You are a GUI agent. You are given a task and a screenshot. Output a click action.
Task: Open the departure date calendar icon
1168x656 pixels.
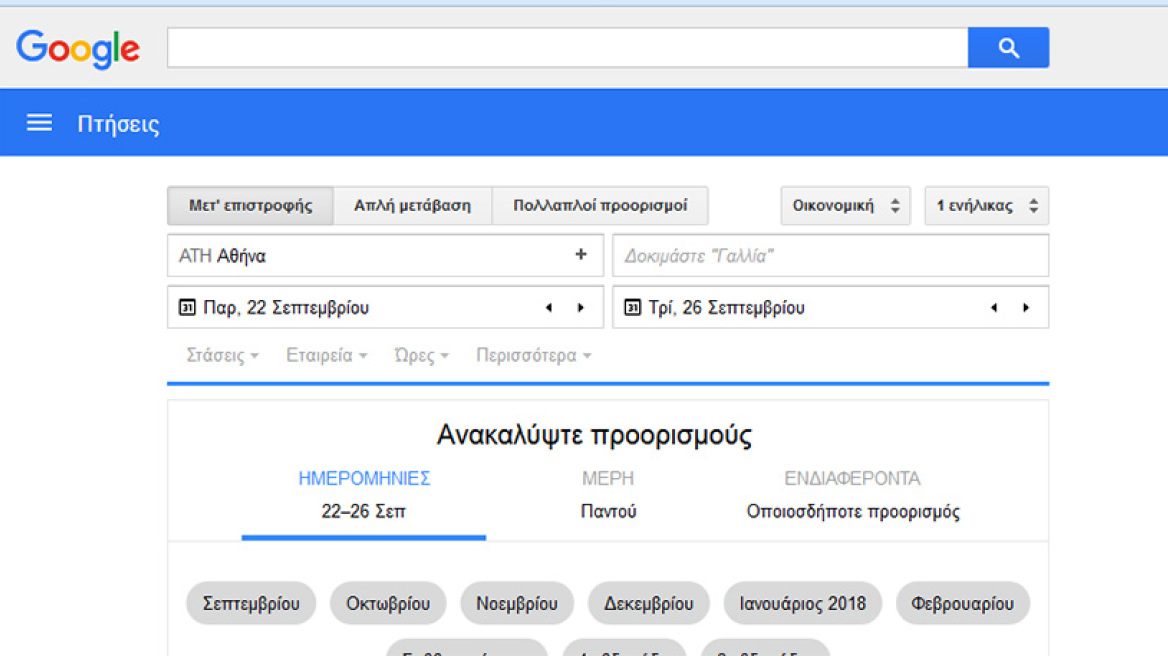coord(186,307)
